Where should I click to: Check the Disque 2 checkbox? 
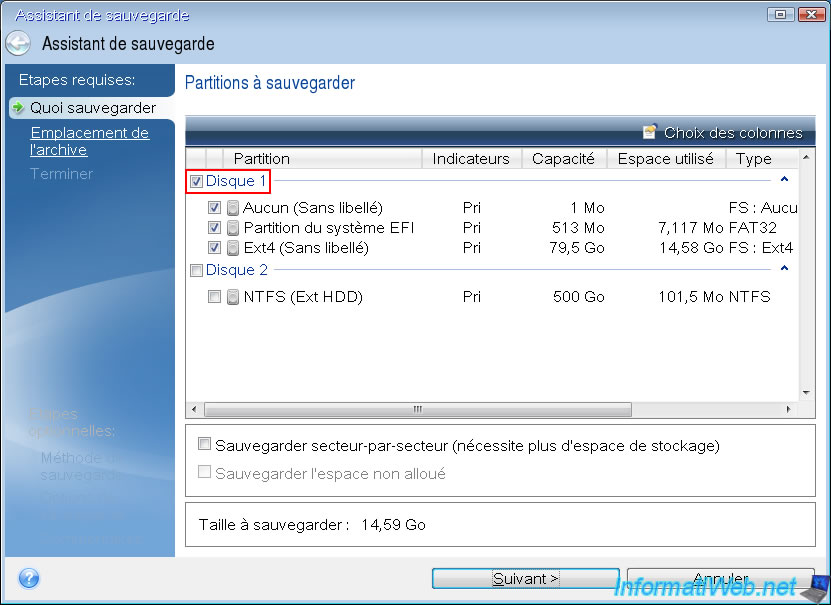coord(196,270)
